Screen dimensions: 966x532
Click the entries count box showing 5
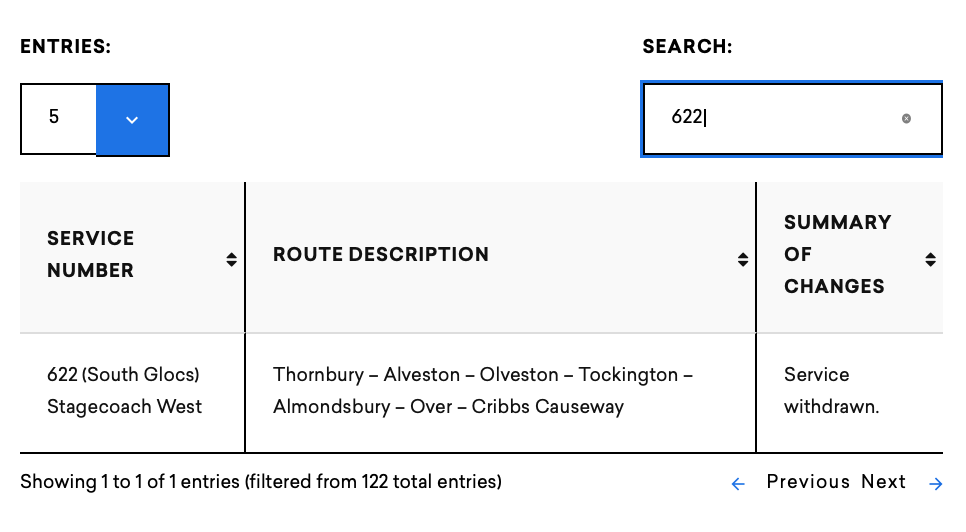(x=57, y=119)
